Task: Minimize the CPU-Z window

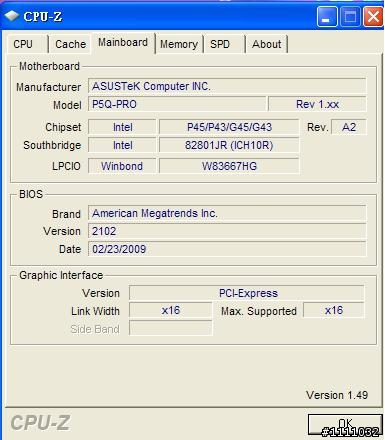Action: 327,17
